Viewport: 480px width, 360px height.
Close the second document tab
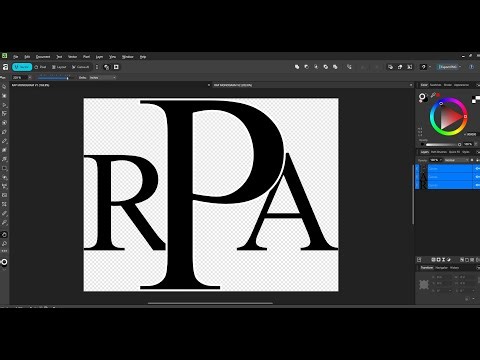coord(411,85)
